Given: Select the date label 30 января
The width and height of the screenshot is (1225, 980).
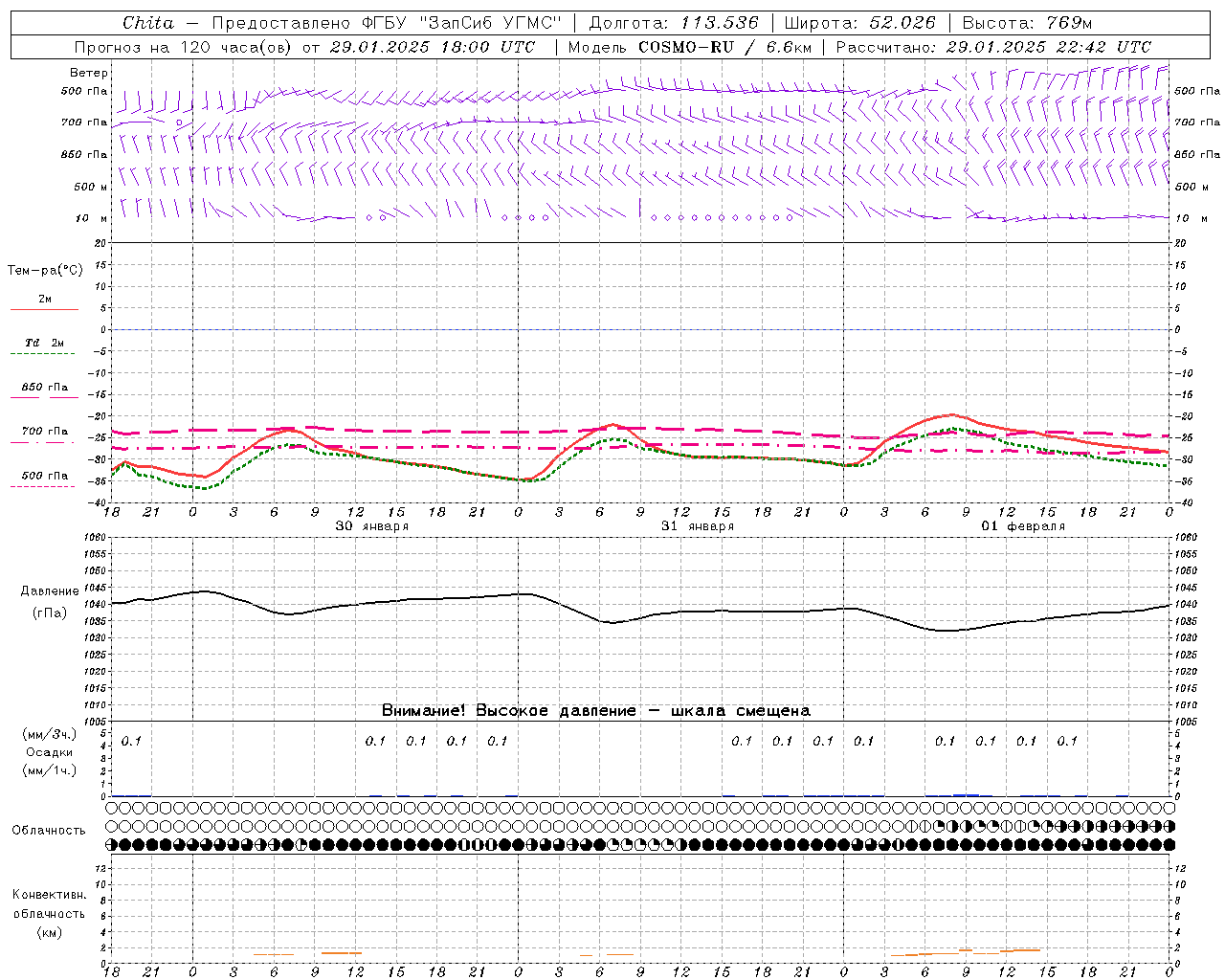Looking at the screenshot, I should (371, 526).
